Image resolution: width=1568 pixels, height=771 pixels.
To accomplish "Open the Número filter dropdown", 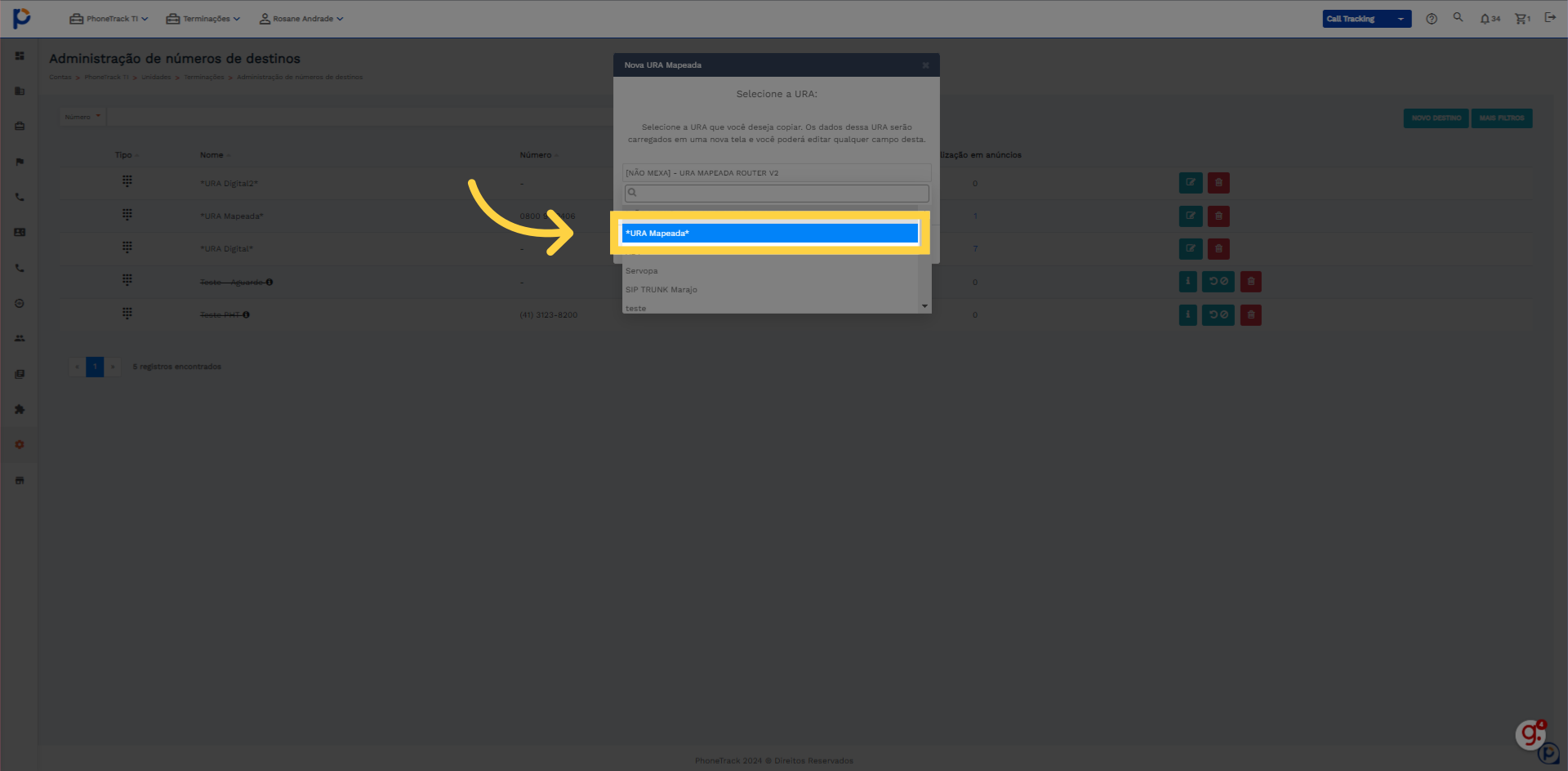I will point(82,117).
